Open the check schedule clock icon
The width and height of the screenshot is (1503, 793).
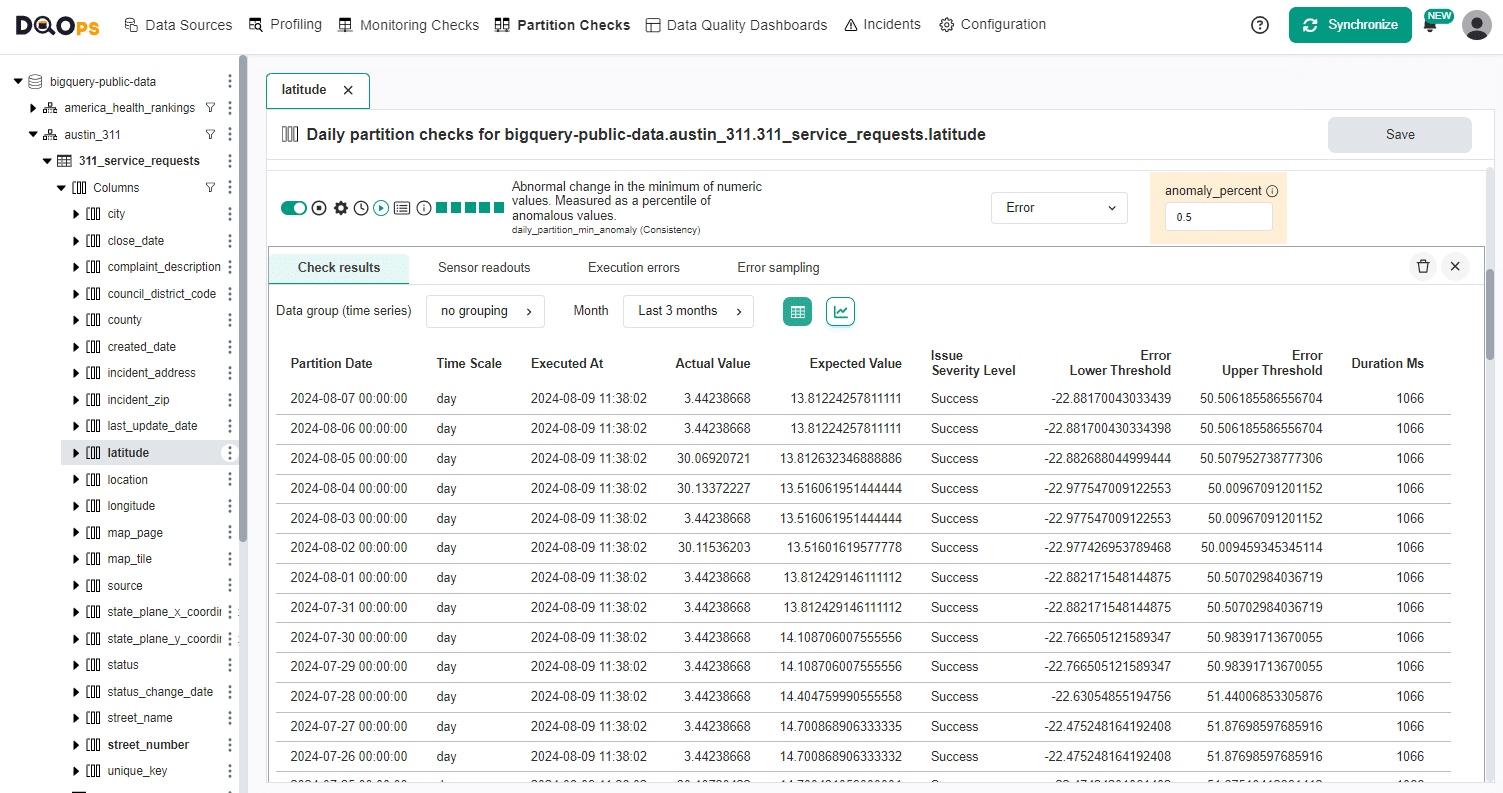click(361, 208)
